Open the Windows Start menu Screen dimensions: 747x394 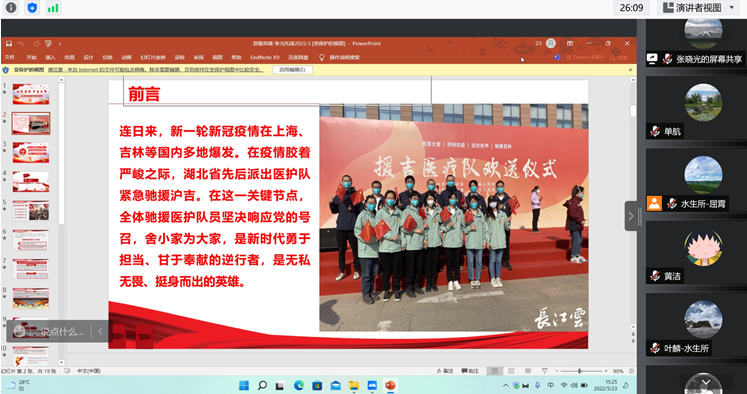[x=244, y=385]
